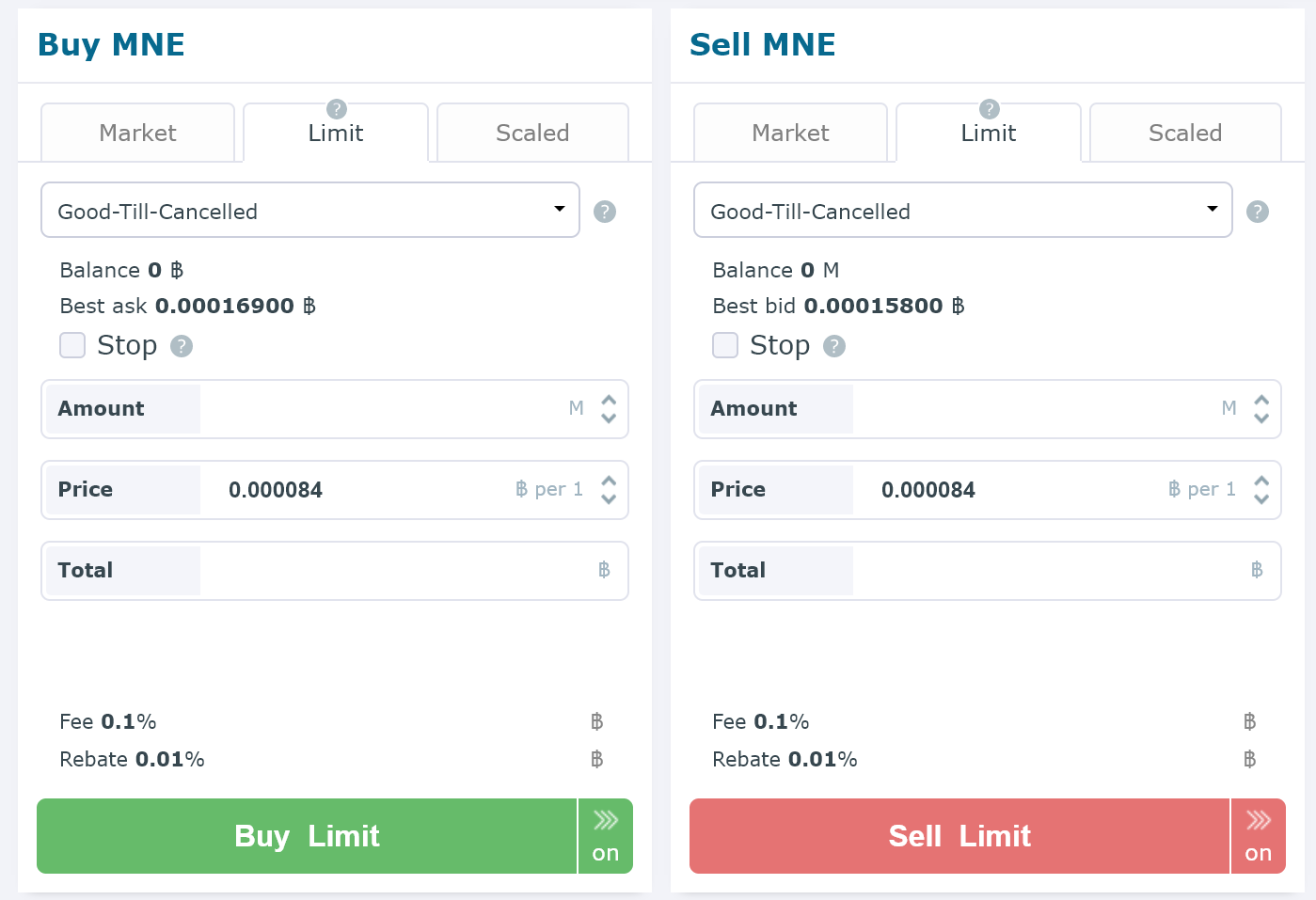The image size is (1316, 900).
Task: Switch to Market tab in Buy MNE
Action: click(137, 133)
